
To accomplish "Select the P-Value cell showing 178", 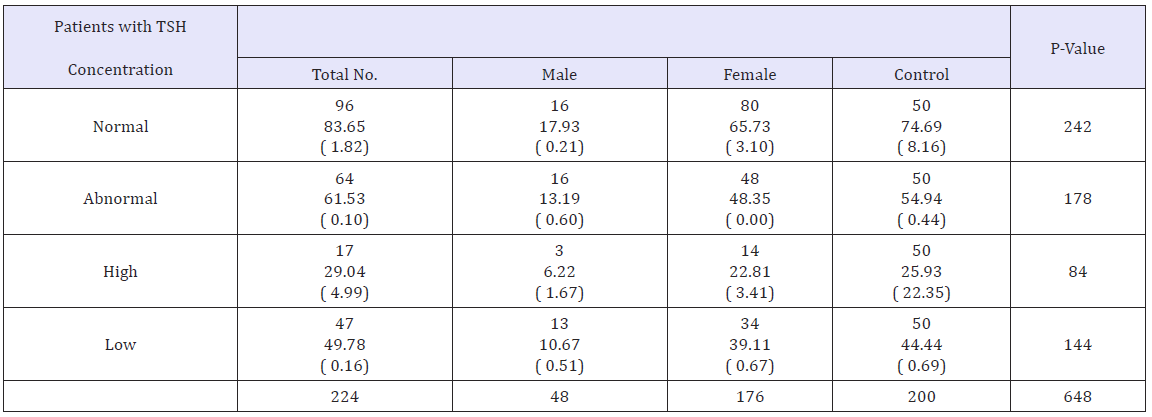I will (1077, 198).
